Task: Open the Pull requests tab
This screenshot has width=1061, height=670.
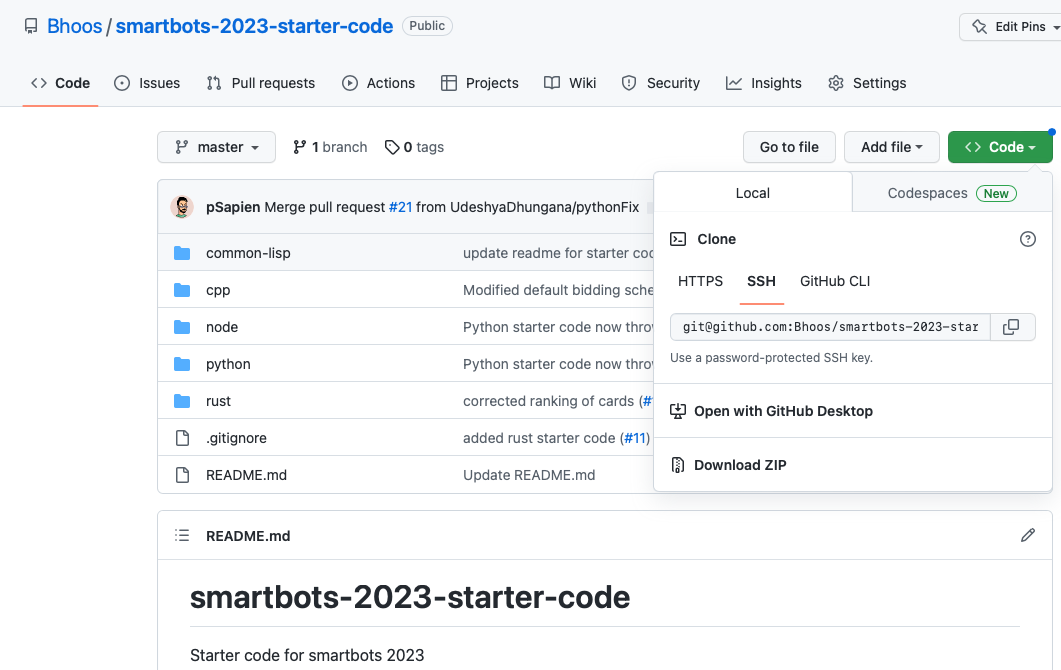Action: coord(261,83)
